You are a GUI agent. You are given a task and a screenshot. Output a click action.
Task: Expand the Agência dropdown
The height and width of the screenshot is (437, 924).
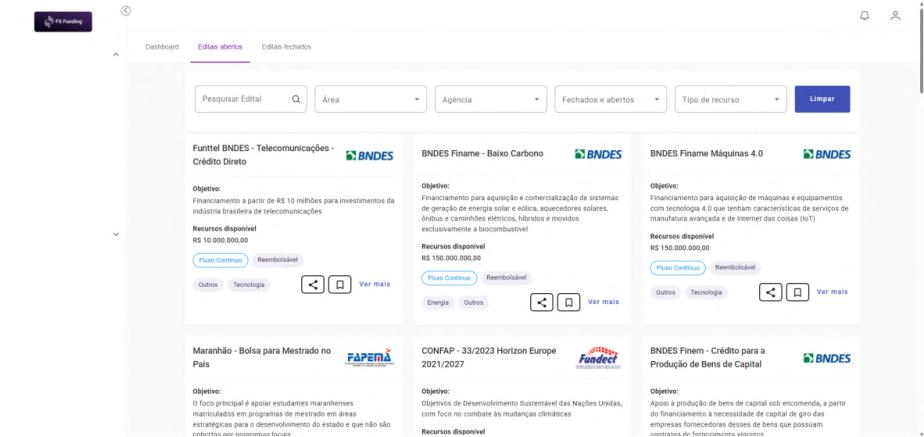click(x=491, y=99)
